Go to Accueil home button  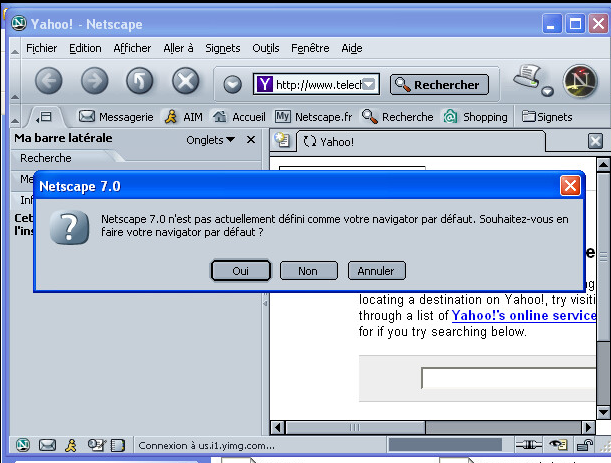(239, 117)
